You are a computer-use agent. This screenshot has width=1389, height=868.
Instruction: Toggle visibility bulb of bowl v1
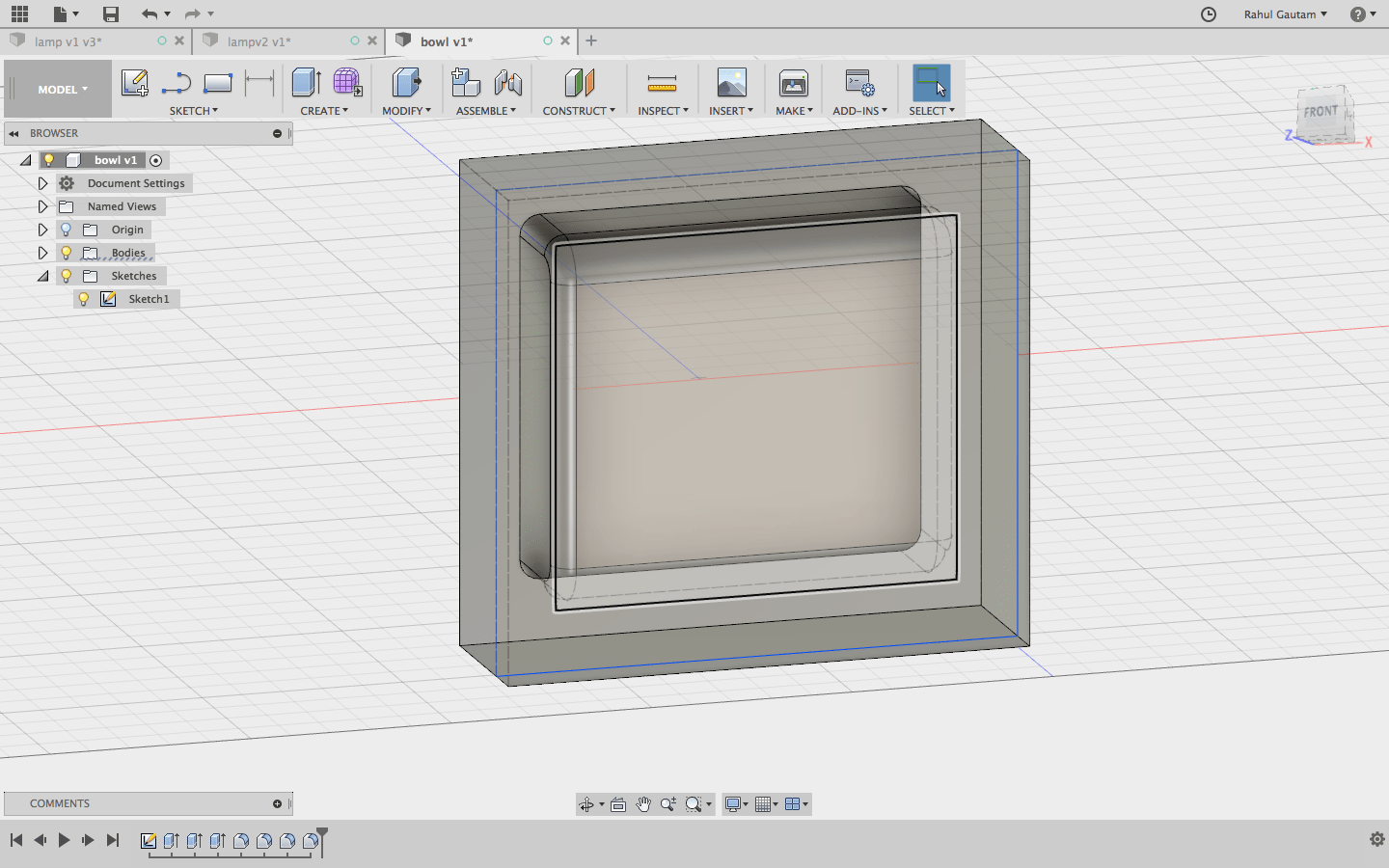tap(49, 160)
